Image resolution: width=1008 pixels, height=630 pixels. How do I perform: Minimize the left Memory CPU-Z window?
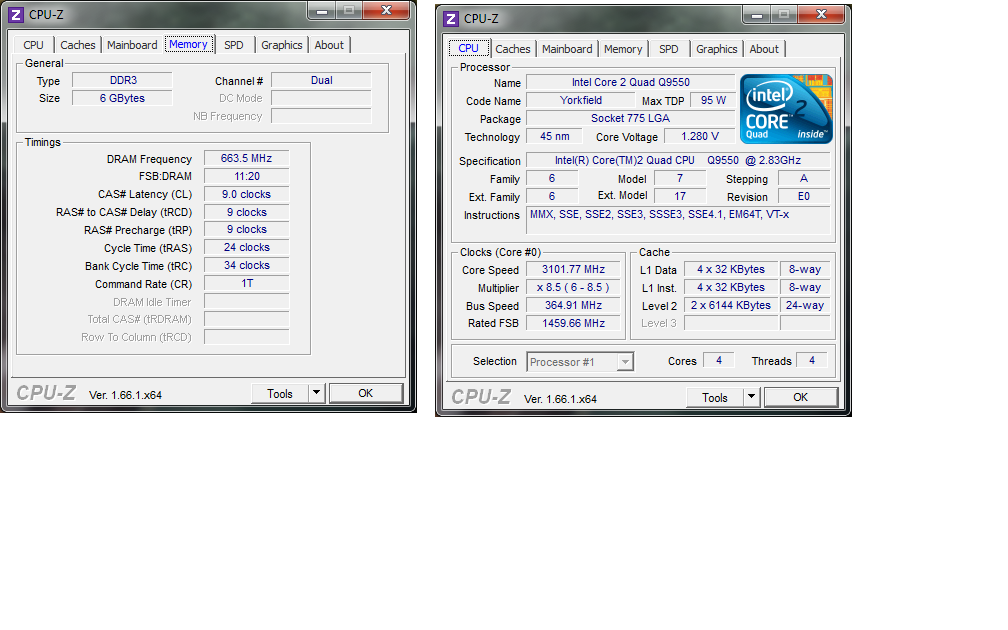click(x=322, y=10)
